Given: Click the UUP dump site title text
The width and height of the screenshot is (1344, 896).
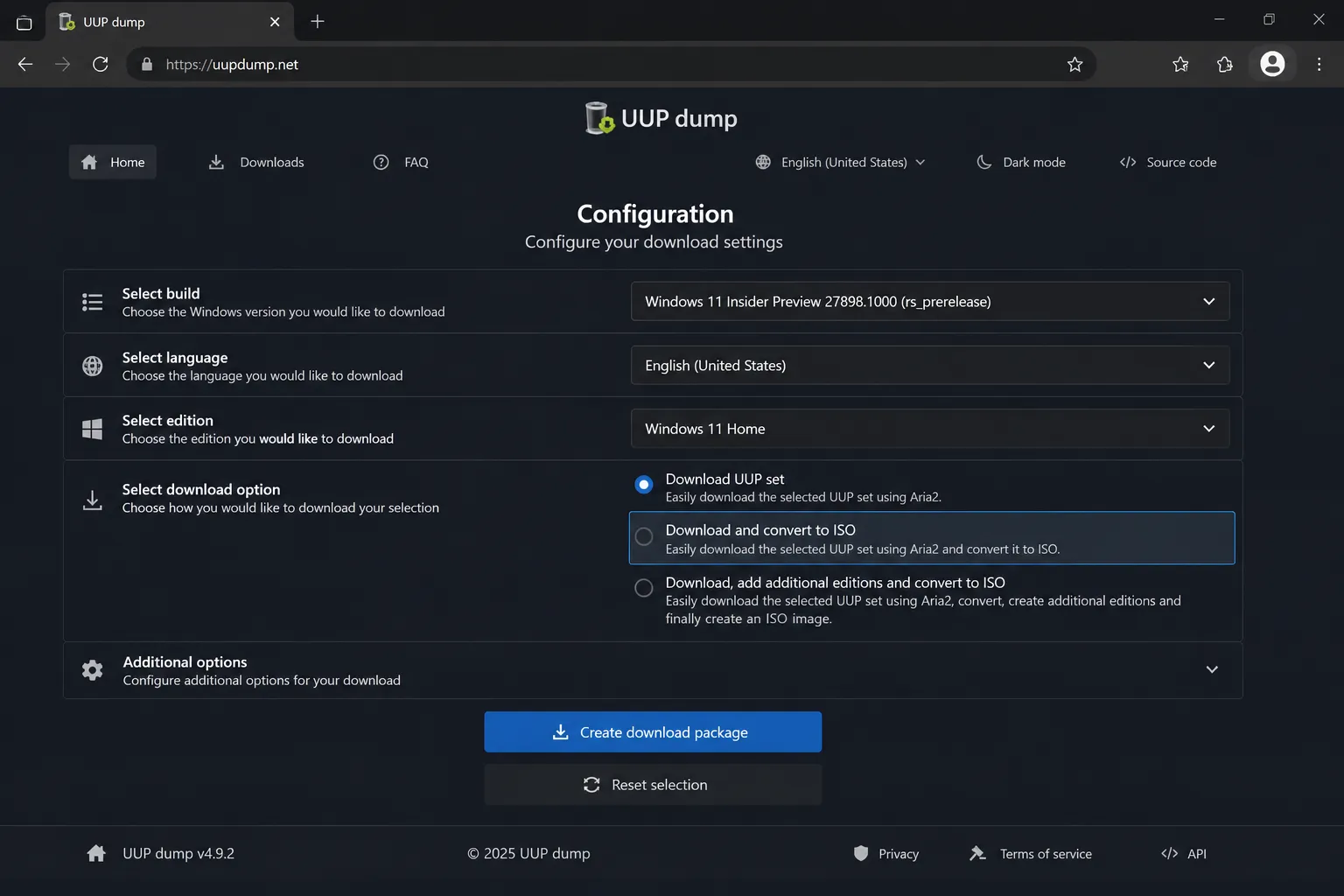Looking at the screenshot, I should tap(679, 118).
